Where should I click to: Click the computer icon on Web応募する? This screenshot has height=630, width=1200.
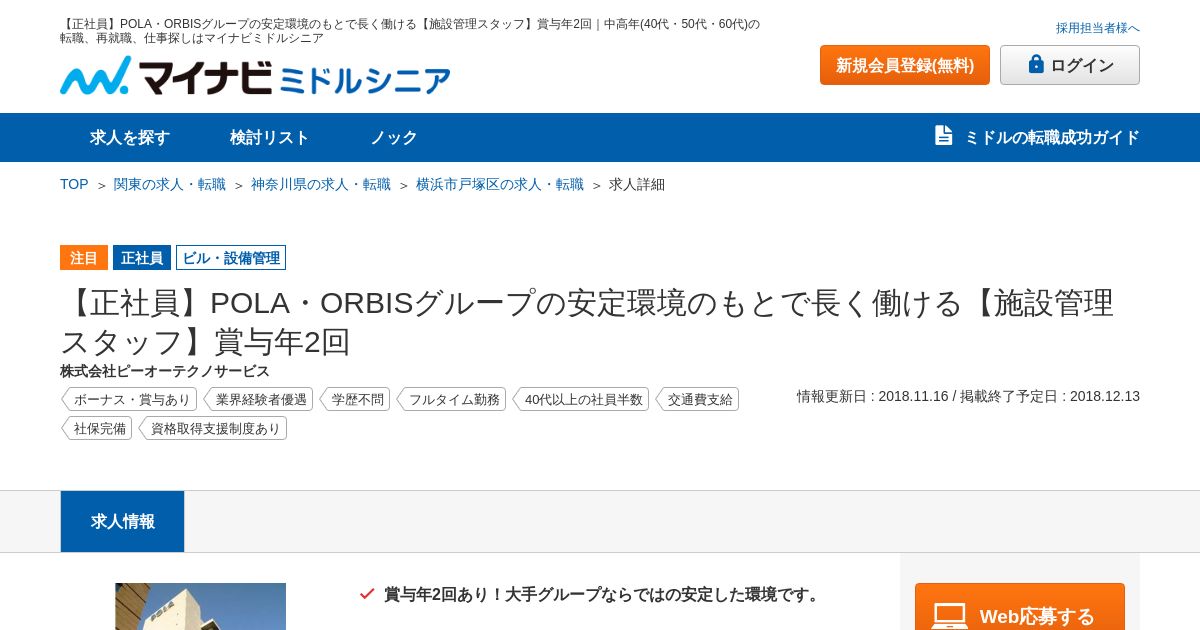[x=950, y=616]
